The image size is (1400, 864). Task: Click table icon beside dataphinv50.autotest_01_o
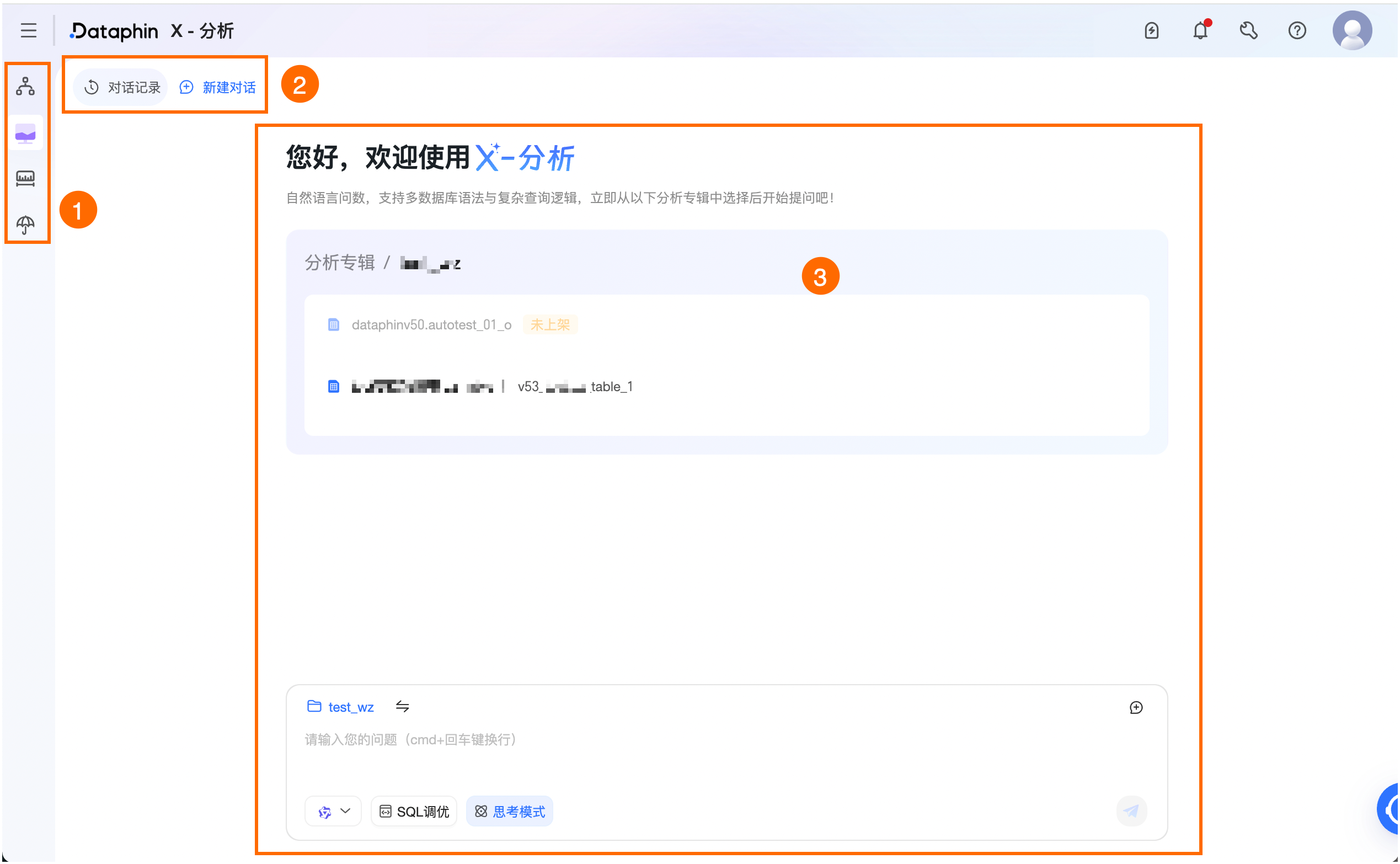(334, 325)
